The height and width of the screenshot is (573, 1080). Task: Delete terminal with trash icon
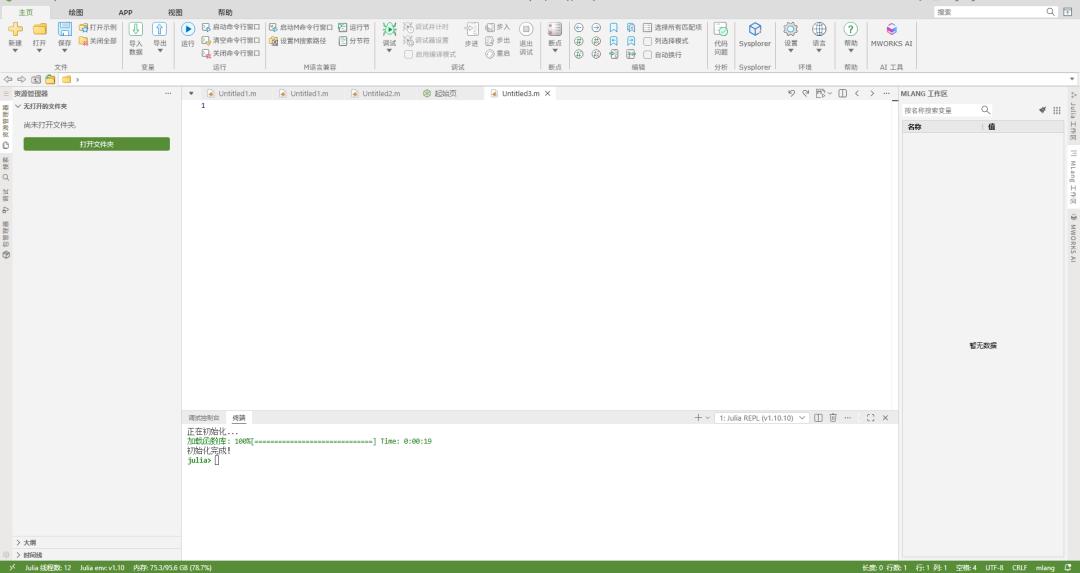click(833, 418)
